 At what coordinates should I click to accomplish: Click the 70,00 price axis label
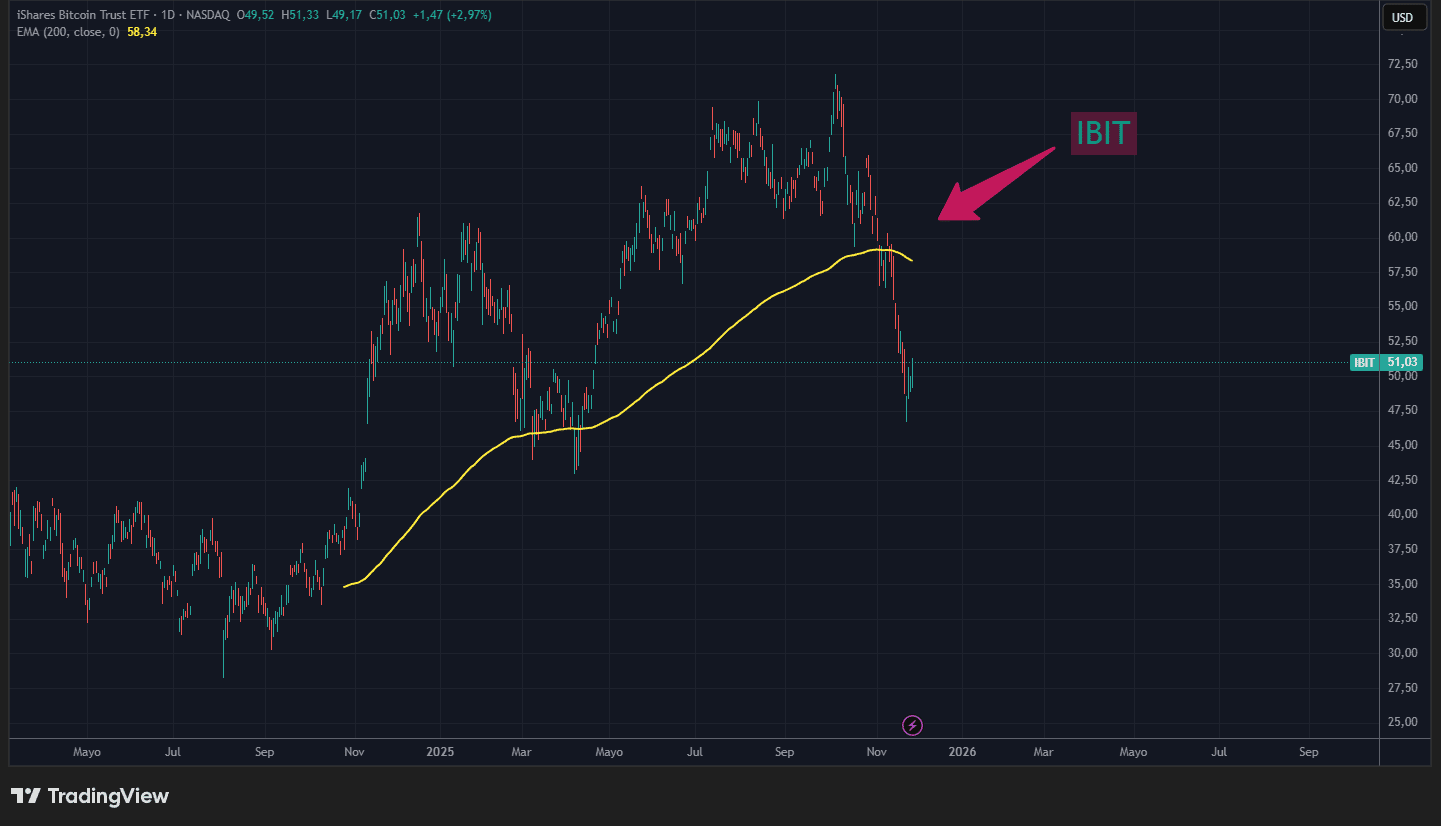[1403, 98]
